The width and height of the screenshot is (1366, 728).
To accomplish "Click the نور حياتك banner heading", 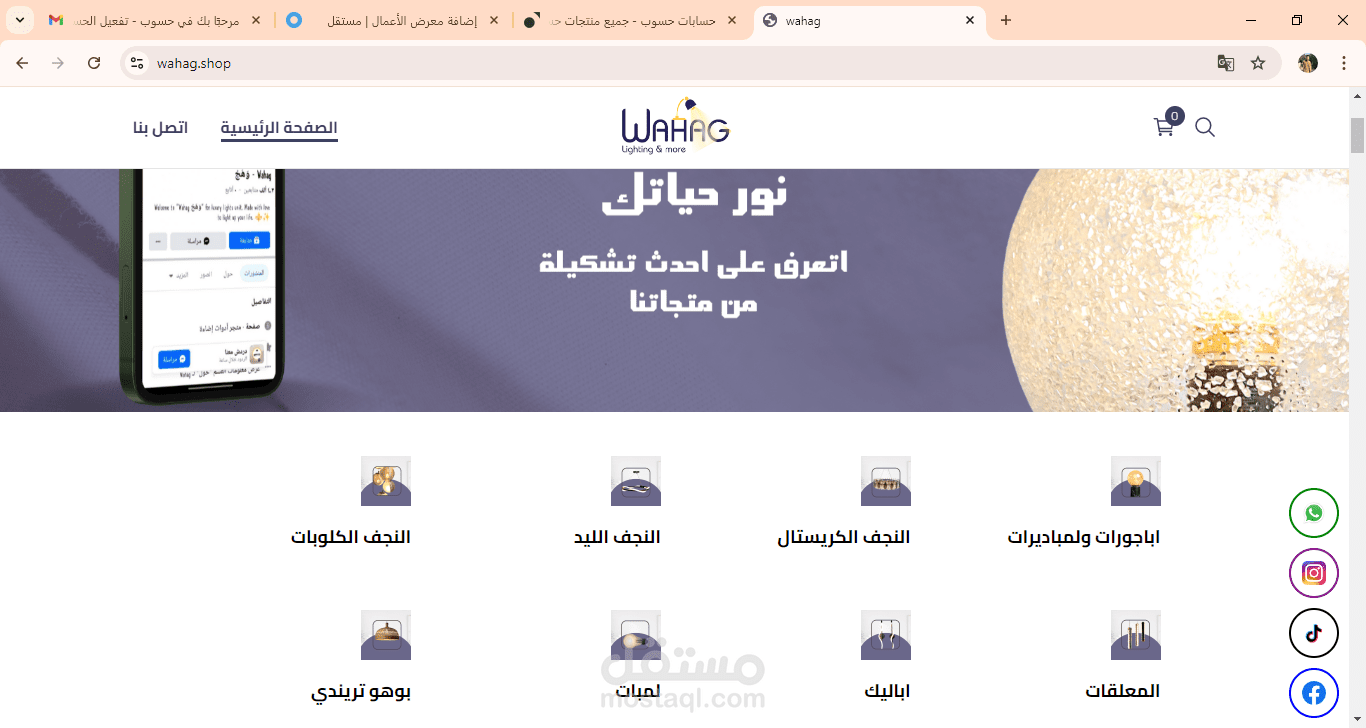I will [x=694, y=195].
